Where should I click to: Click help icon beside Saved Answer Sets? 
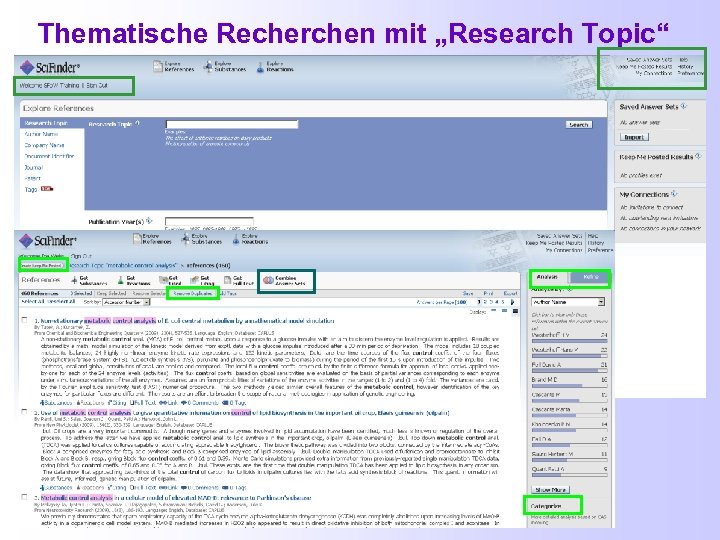[x=684, y=106]
